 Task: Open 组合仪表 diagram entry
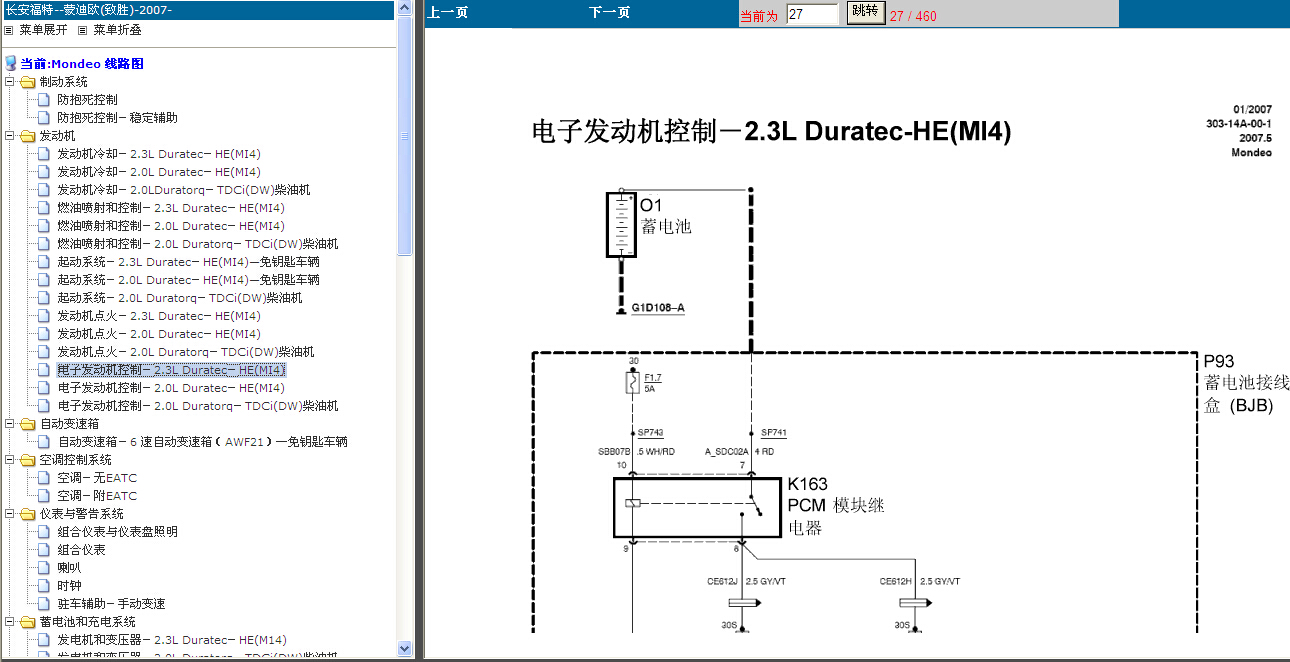point(81,550)
